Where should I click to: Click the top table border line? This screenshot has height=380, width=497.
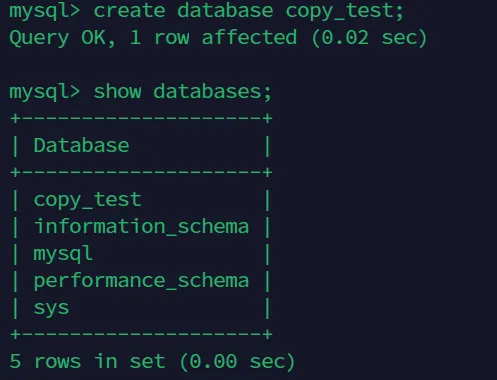point(141,118)
